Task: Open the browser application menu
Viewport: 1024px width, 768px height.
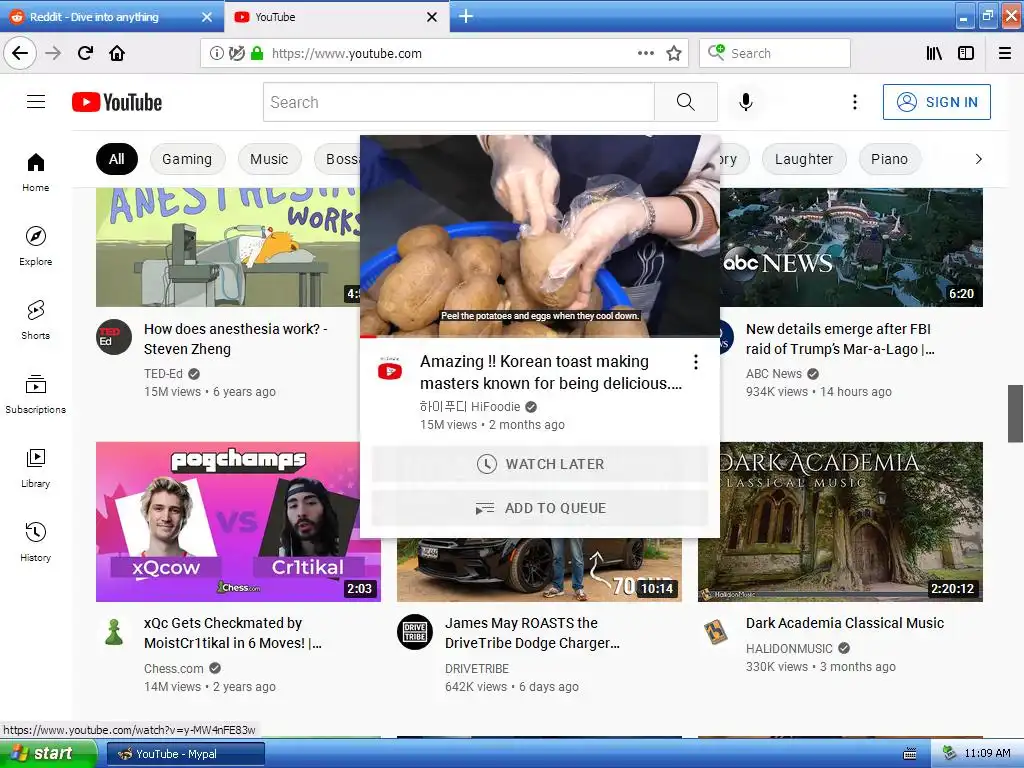Action: (1005, 53)
